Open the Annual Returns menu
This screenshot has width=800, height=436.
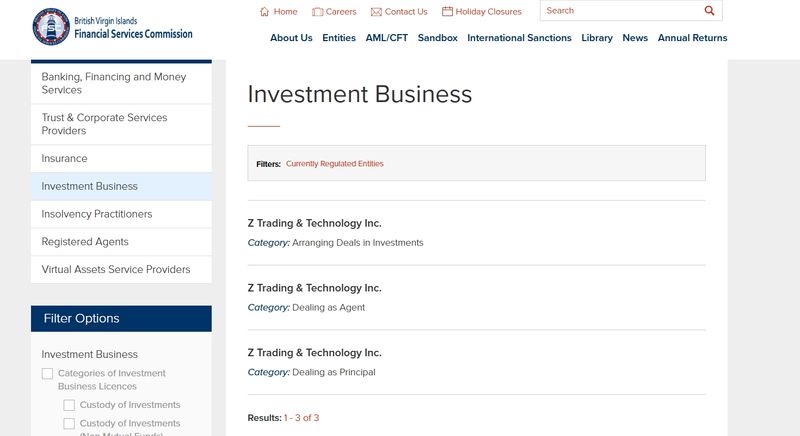click(x=692, y=38)
